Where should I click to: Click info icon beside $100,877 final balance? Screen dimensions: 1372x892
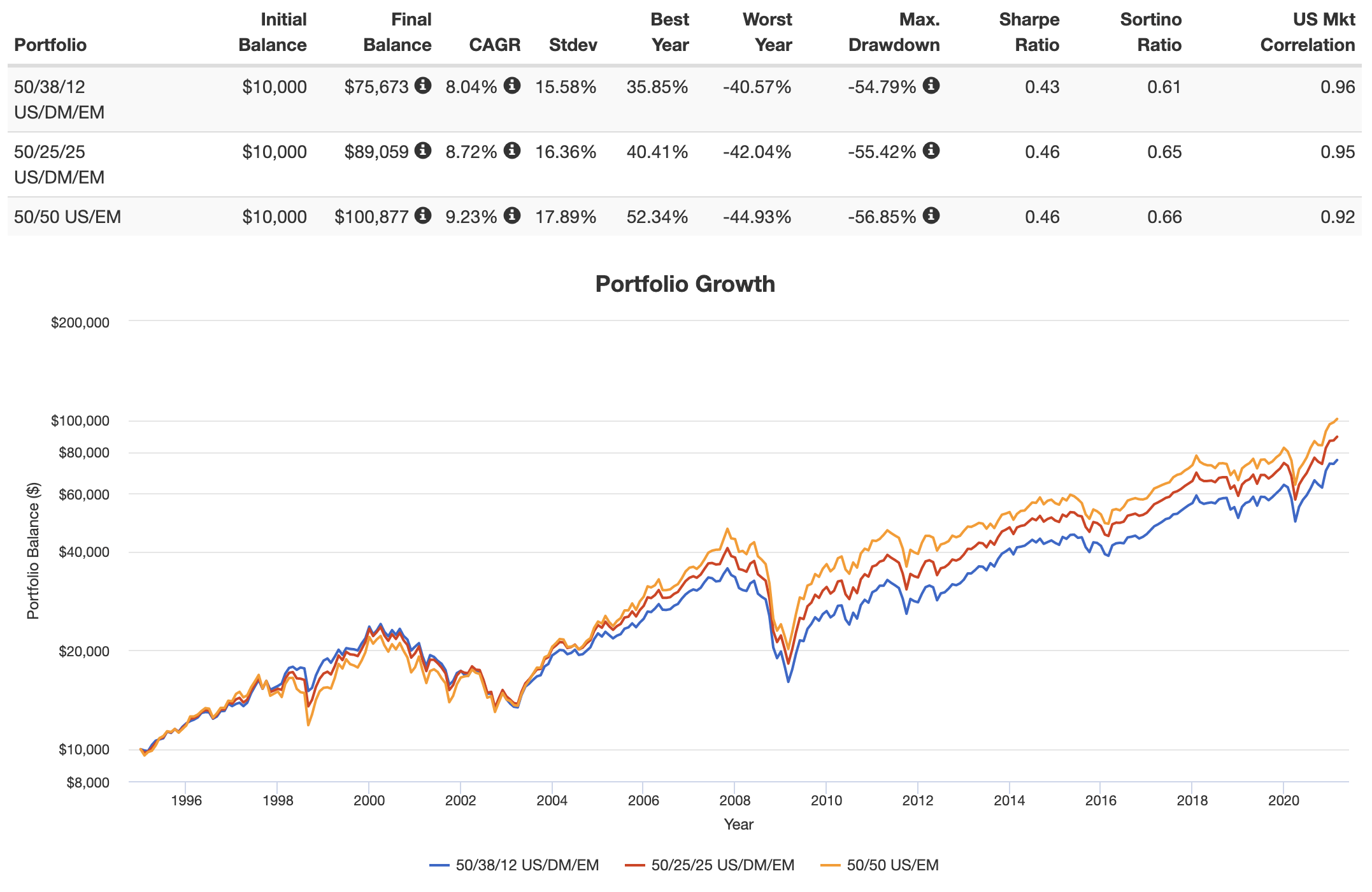(x=423, y=215)
